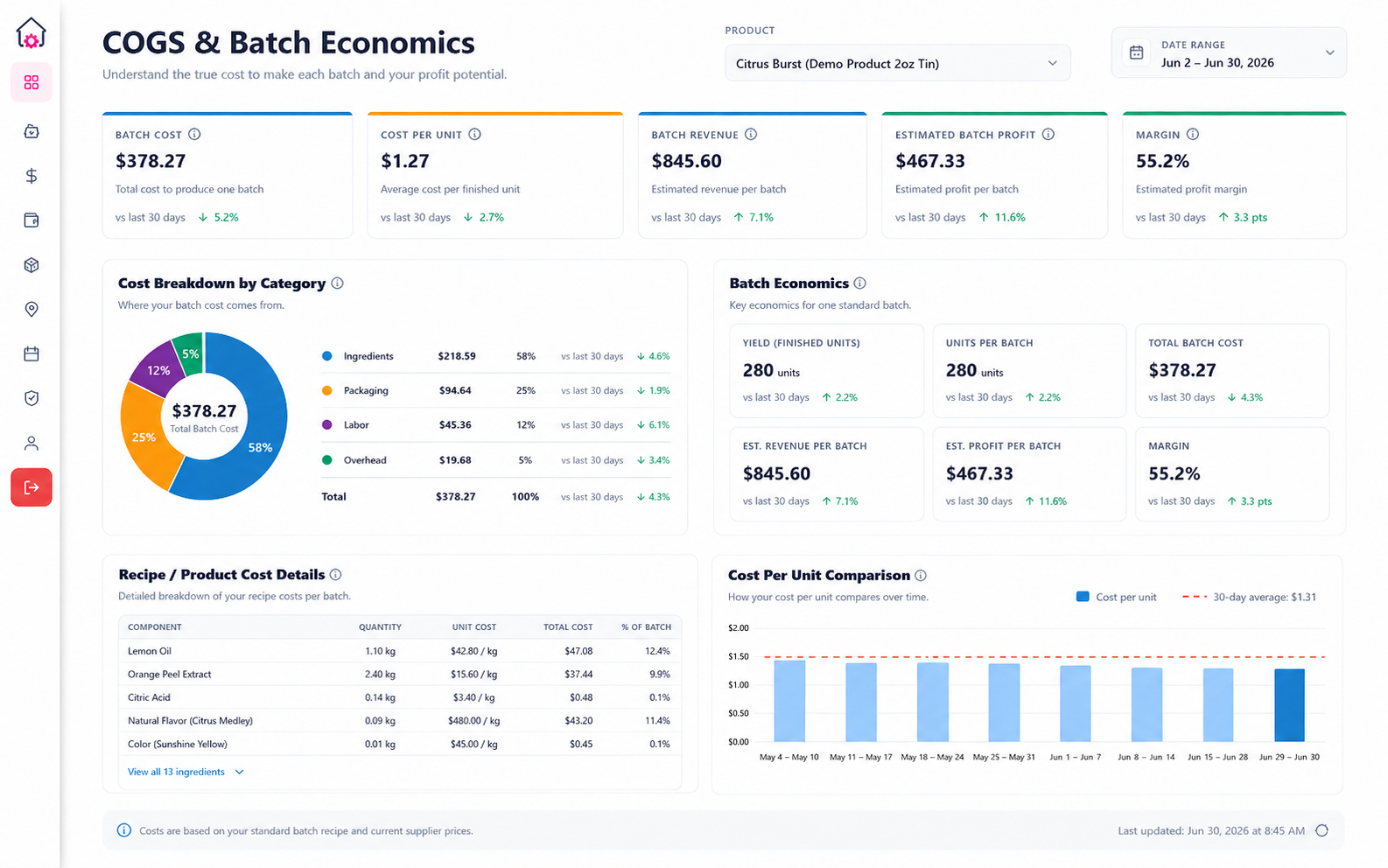Click info icon next to Batch Cost
The width and height of the screenshot is (1388, 868).
coord(194,135)
